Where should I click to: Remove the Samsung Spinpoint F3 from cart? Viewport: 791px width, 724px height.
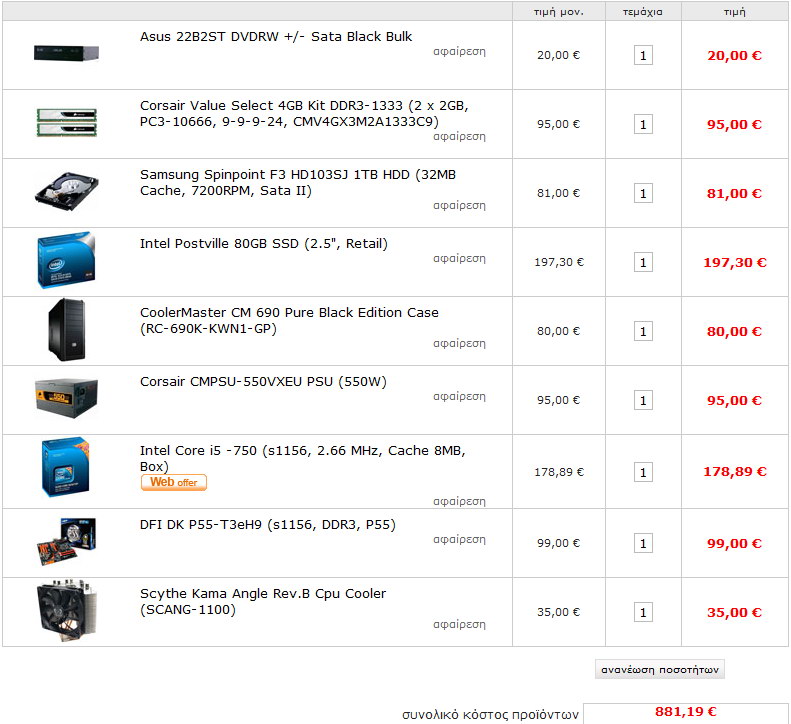pyautogui.click(x=459, y=205)
